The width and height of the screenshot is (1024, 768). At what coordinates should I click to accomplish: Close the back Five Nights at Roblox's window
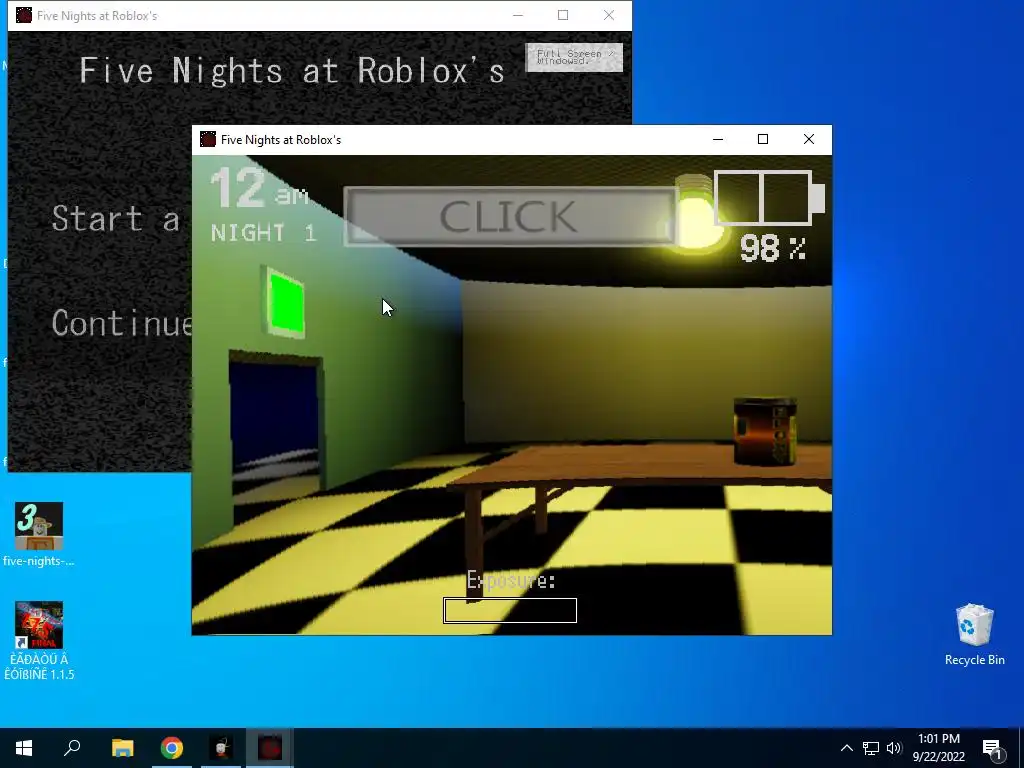click(x=609, y=15)
